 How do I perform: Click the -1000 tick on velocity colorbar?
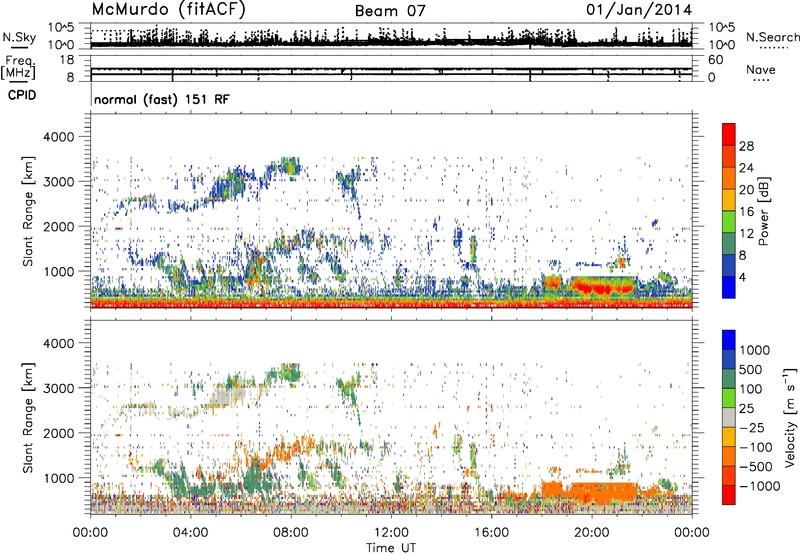759,486
